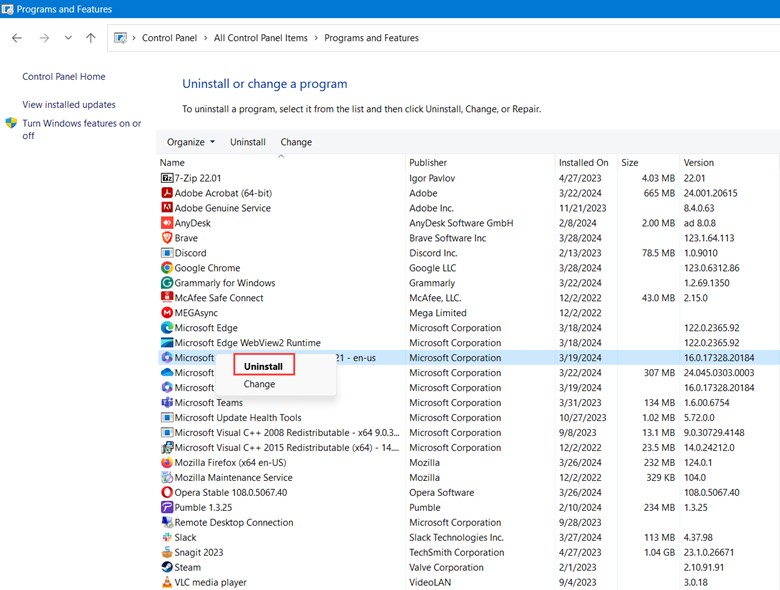The height and width of the screenshot is (590, 780).
Task: Open the recent locations dropdown chevron
Action: [68, 38]
